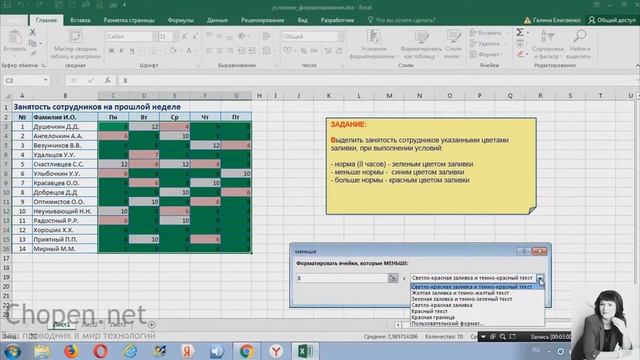
Task: Toggle italic (К) formatting
Action: coord(122,51)
